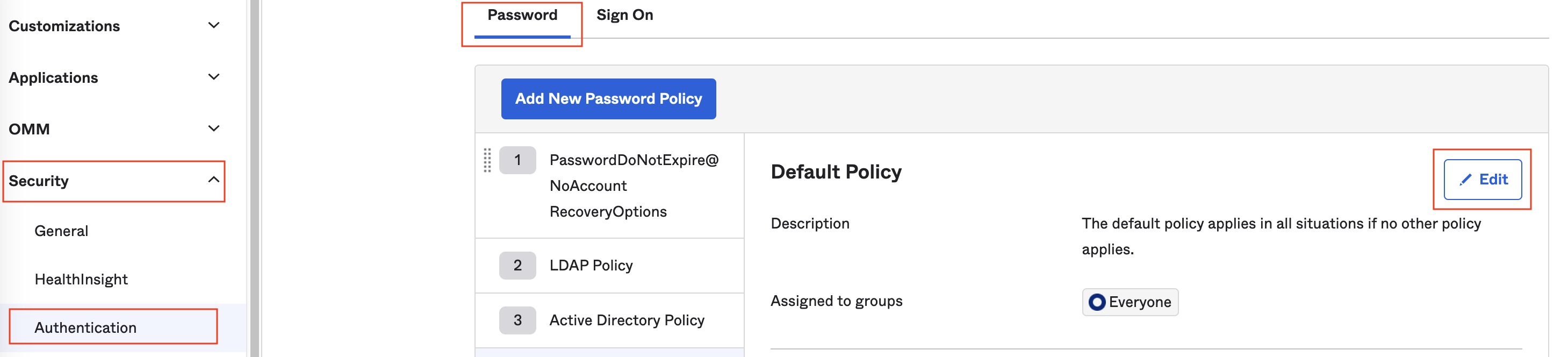Select the LDAP Policy name
The width and height of the screenshot is (1568, 357).
(x=591, y=266)
